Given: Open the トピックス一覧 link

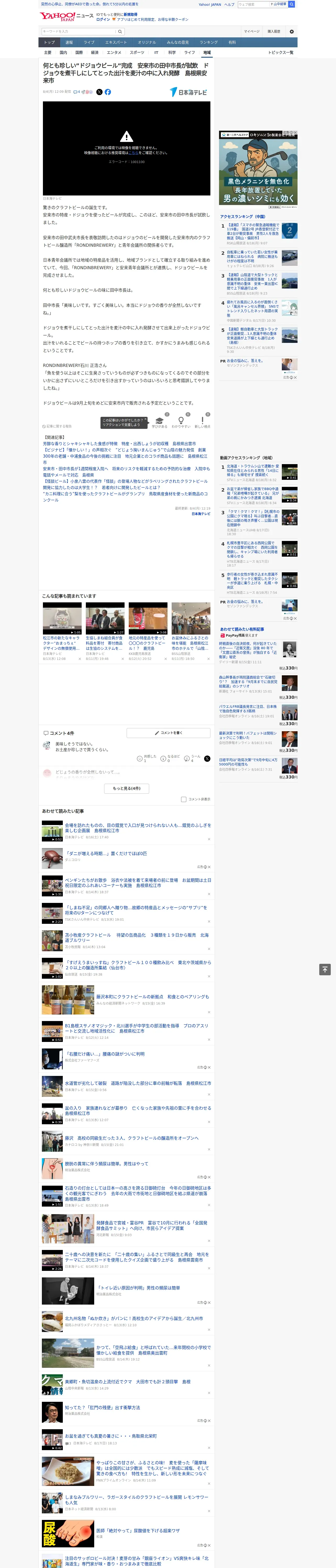Looking at the screenshot, I should click(x=281, y=52).
